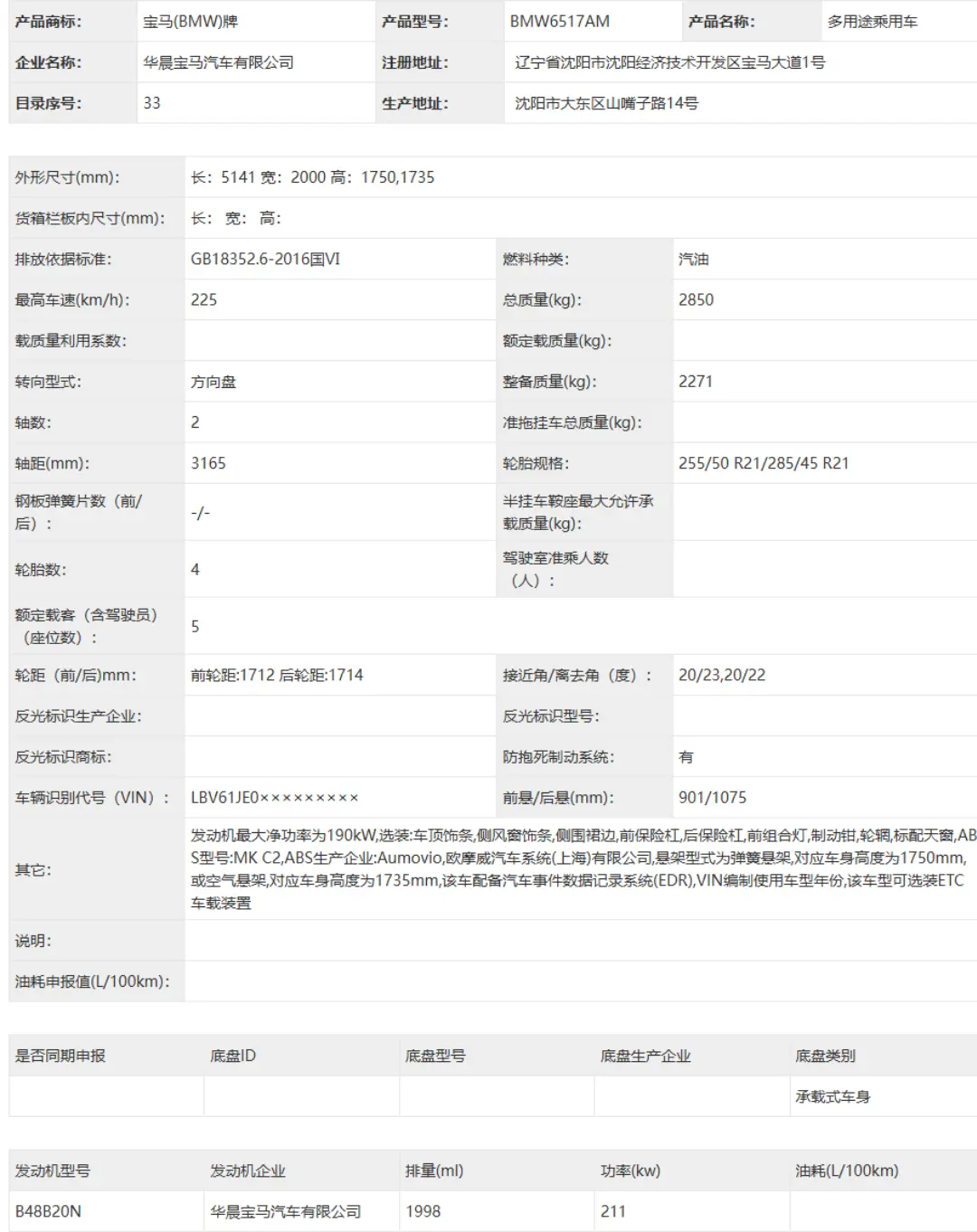This screenshot has width=977, height=1232.
Task: Click tire specification 255/50 R21/285/45 R21
Action: click(764, 463)
